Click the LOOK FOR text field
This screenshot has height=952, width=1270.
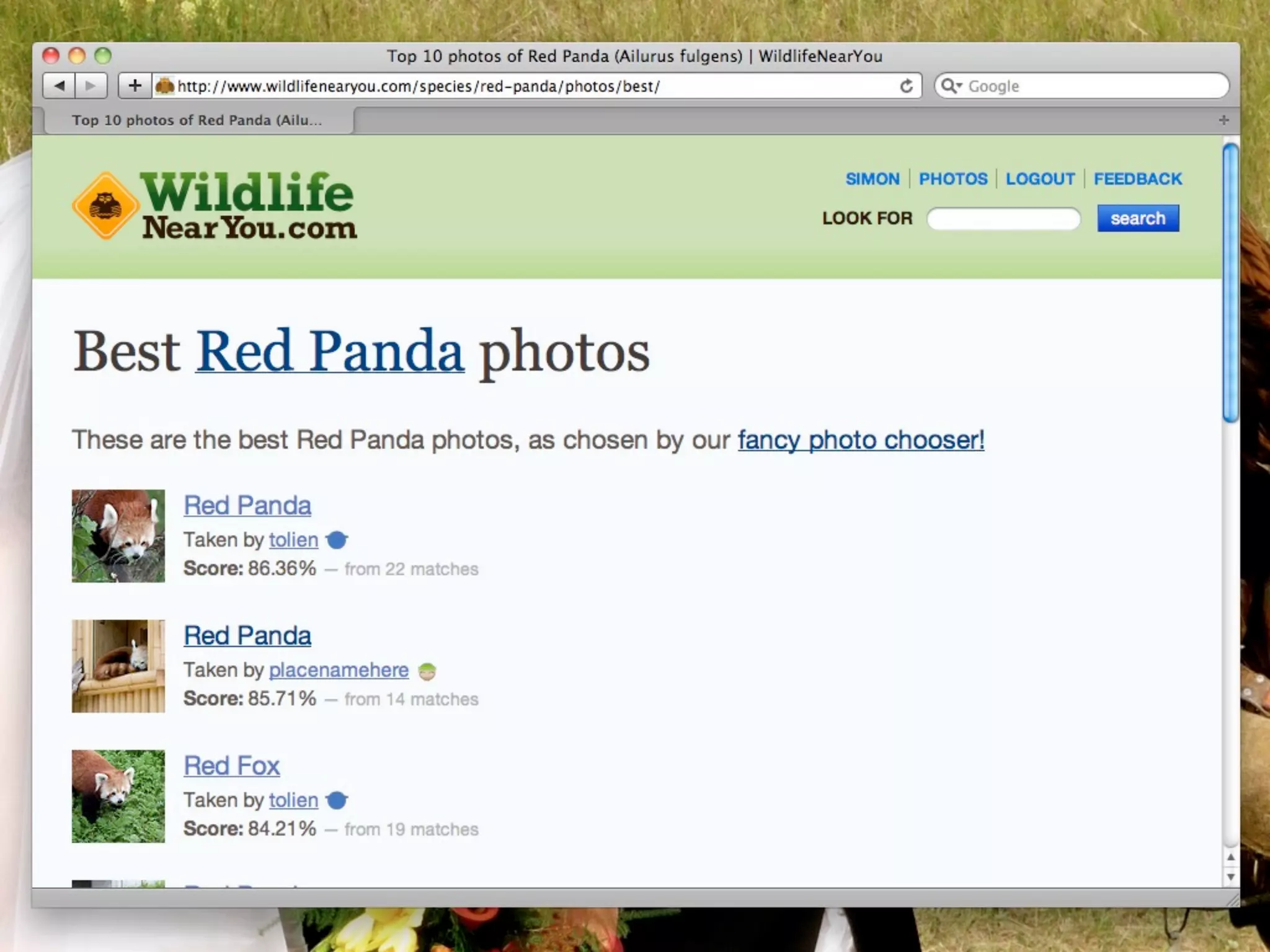pyautogui.click(x=1003, y=218)
